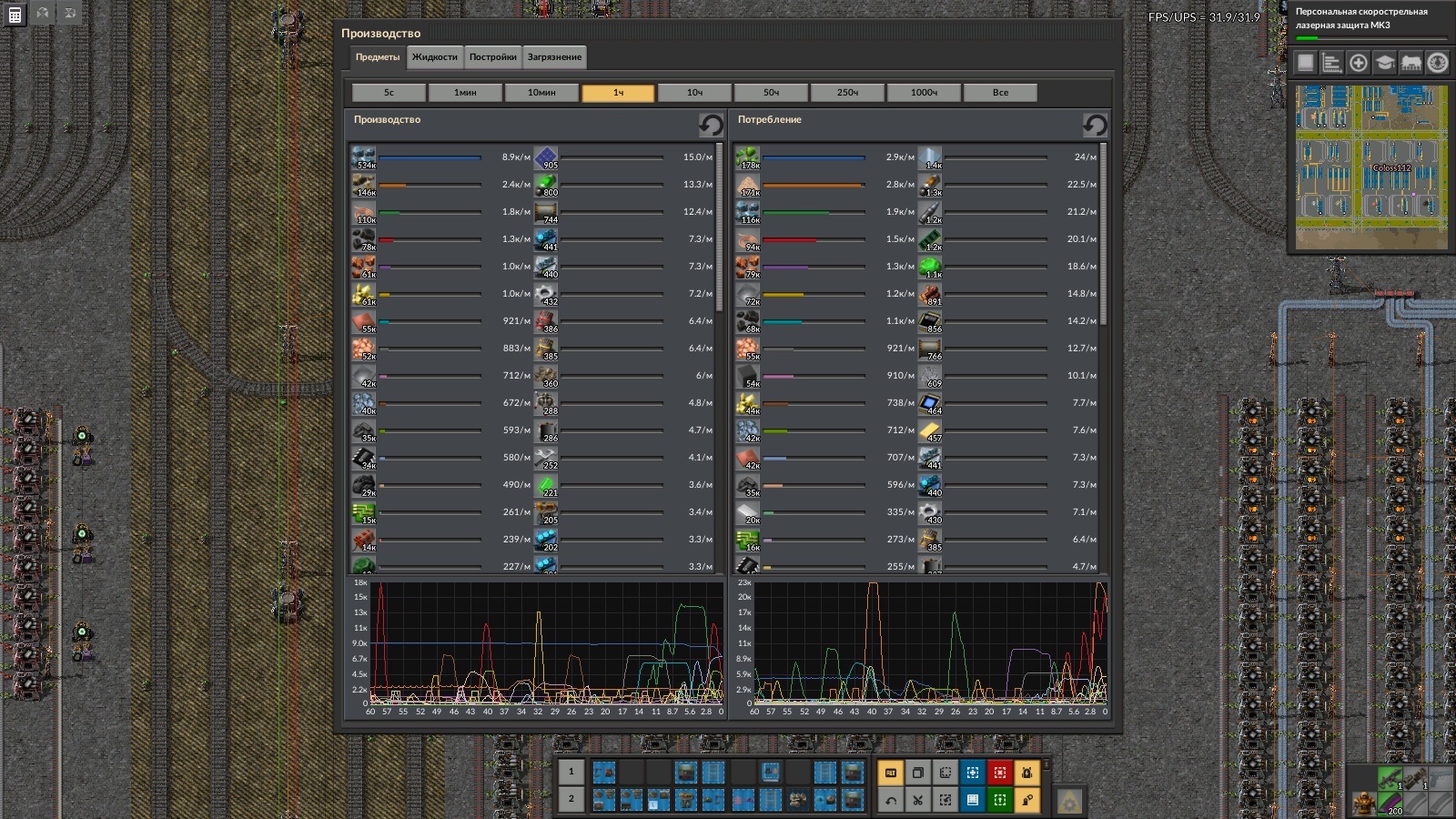Select the Все time range
The width and height of the screenshot is (1456, 819).
(x=1000, y=93)
